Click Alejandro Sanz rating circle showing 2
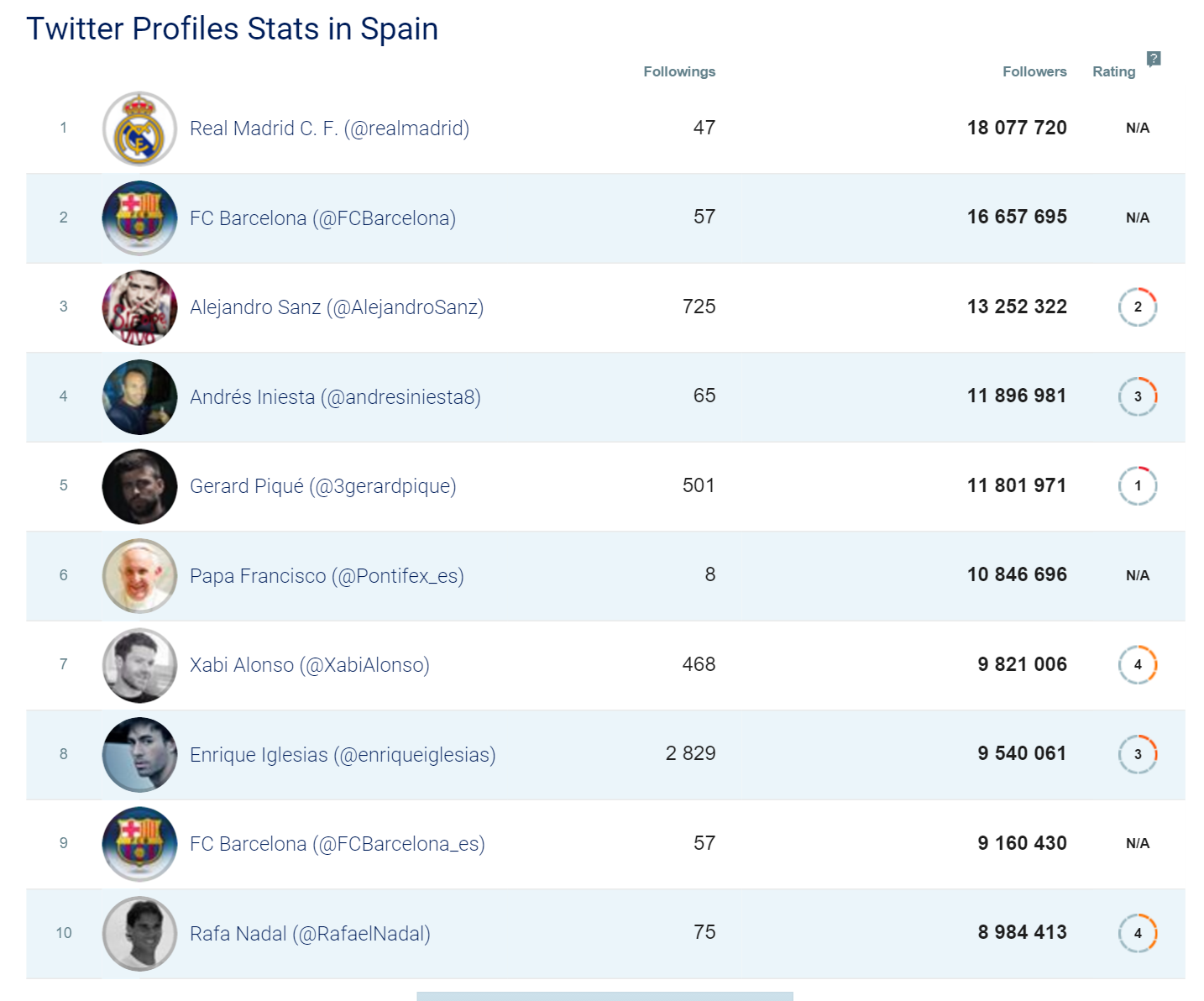This screenshot has height=1001, width=1204. click(1138, 307)
